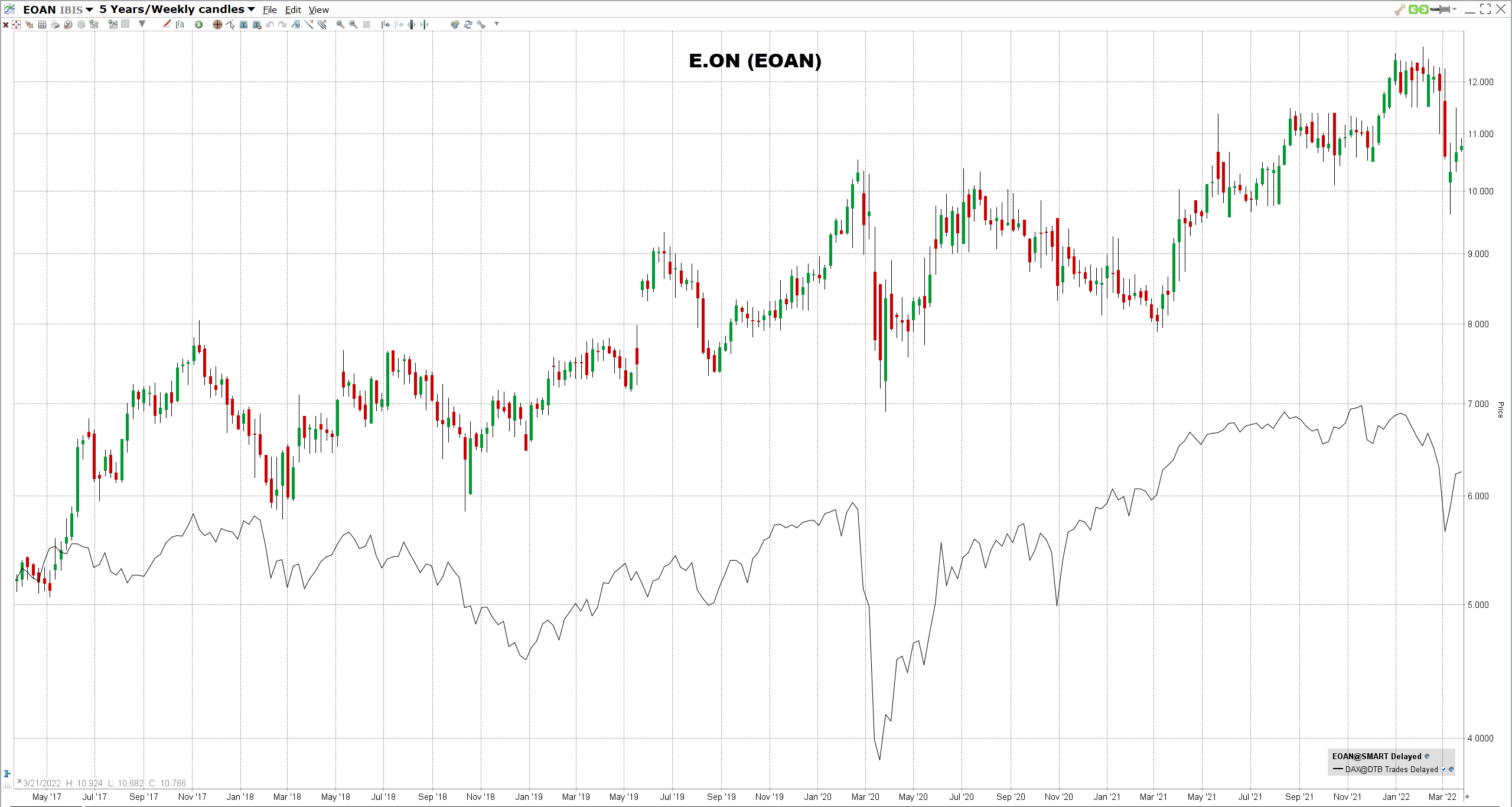Click the 4.0000 price axis label
Image resolution: width=1512 pixels, height=807 pixels.
coord(1481,738)
